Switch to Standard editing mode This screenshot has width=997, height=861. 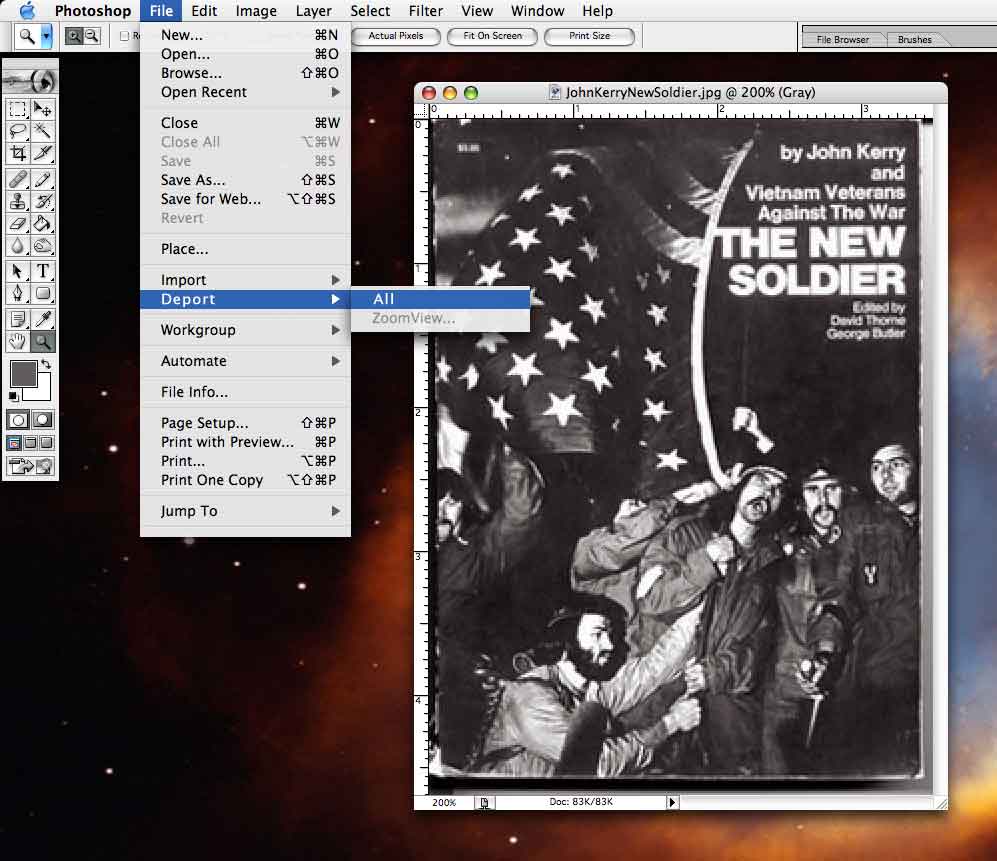tap(18, 420)
